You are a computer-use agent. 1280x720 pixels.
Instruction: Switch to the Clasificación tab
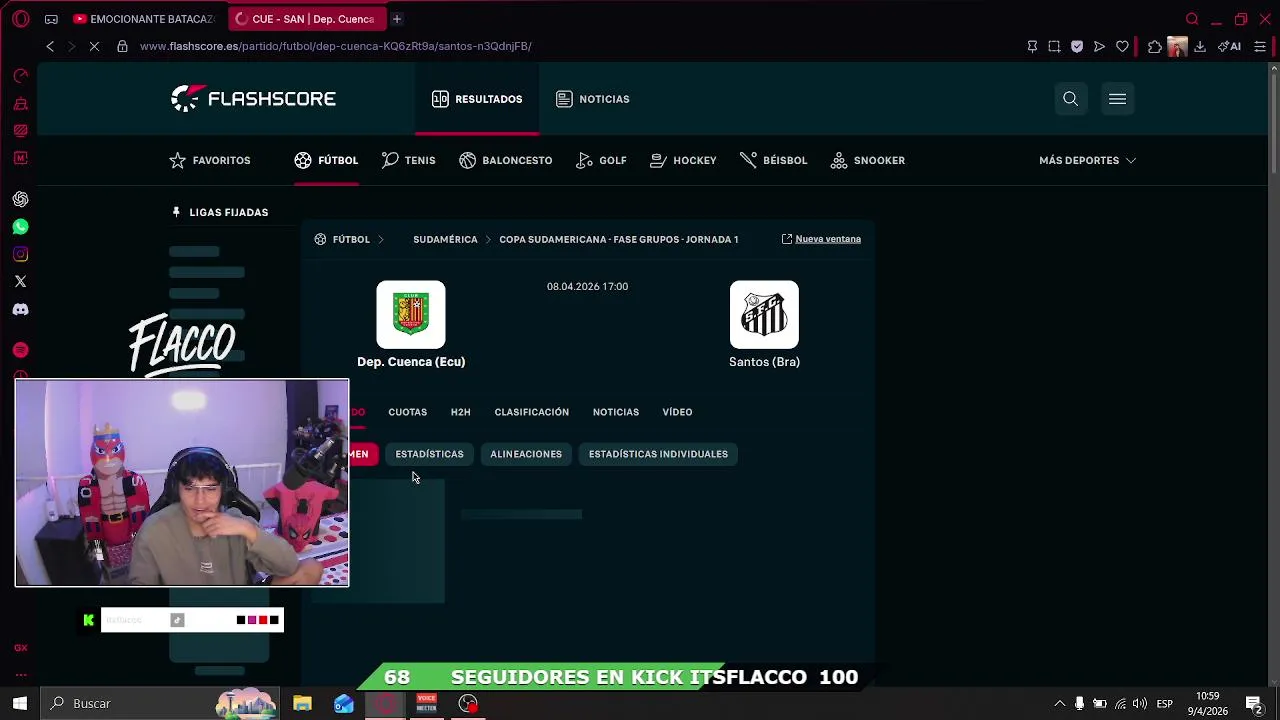[x=531, y=412]
